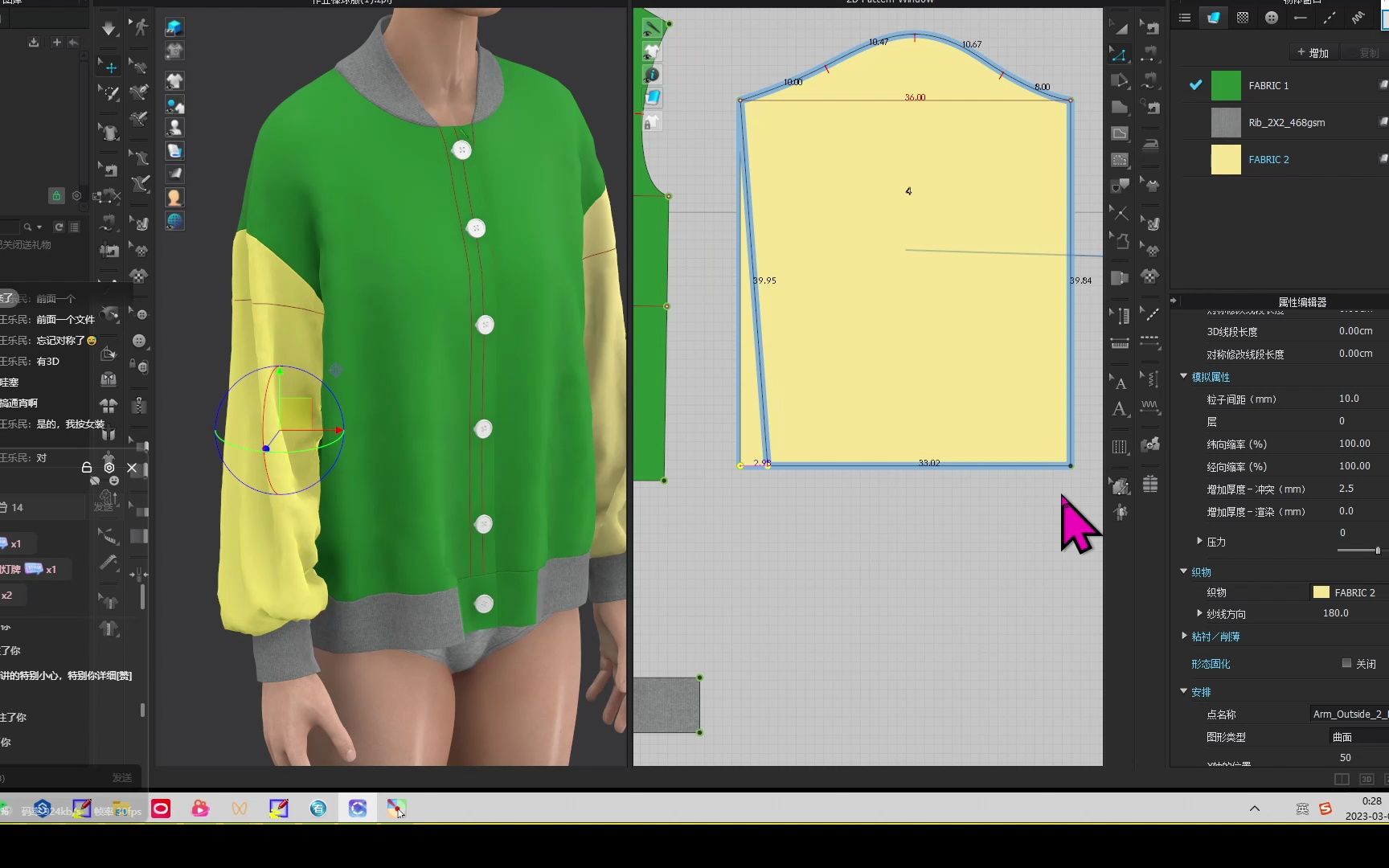Click the Steam iron tool
This screenshot has height=868, width=1389.
(1150, 145)
